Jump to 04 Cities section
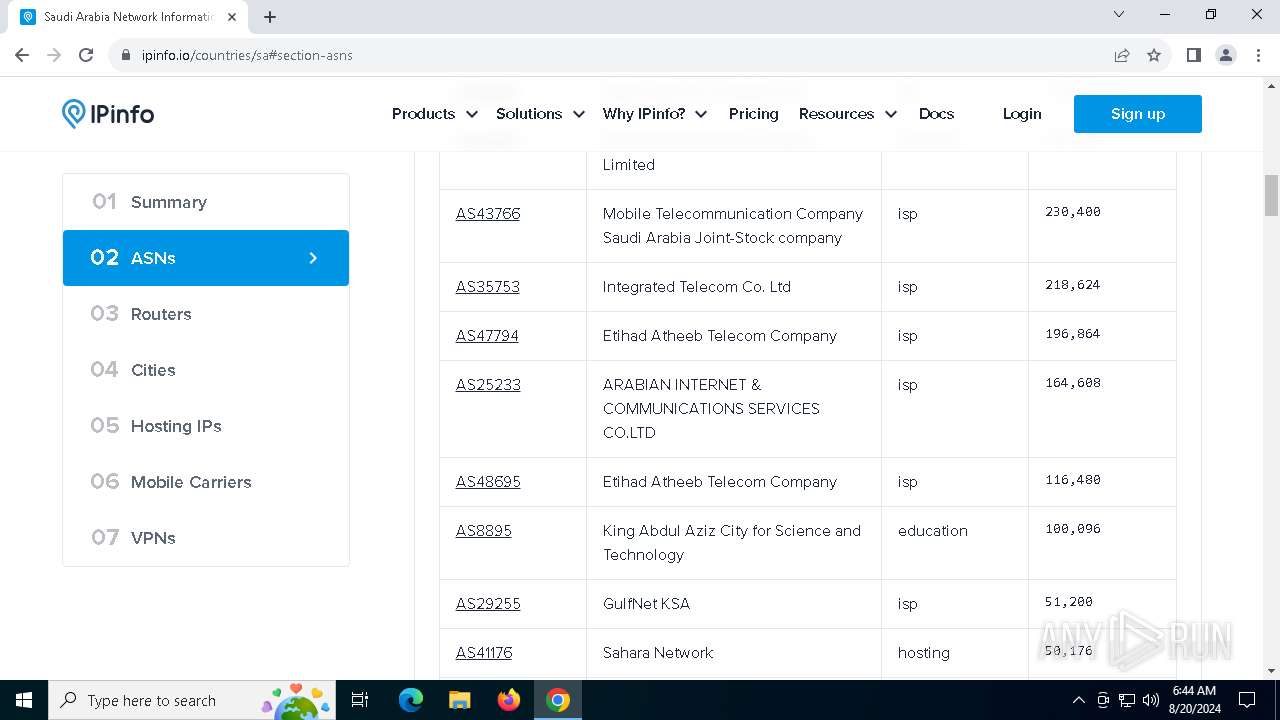1280x720 pixels. pyautogui.click(x=206, y=370)
